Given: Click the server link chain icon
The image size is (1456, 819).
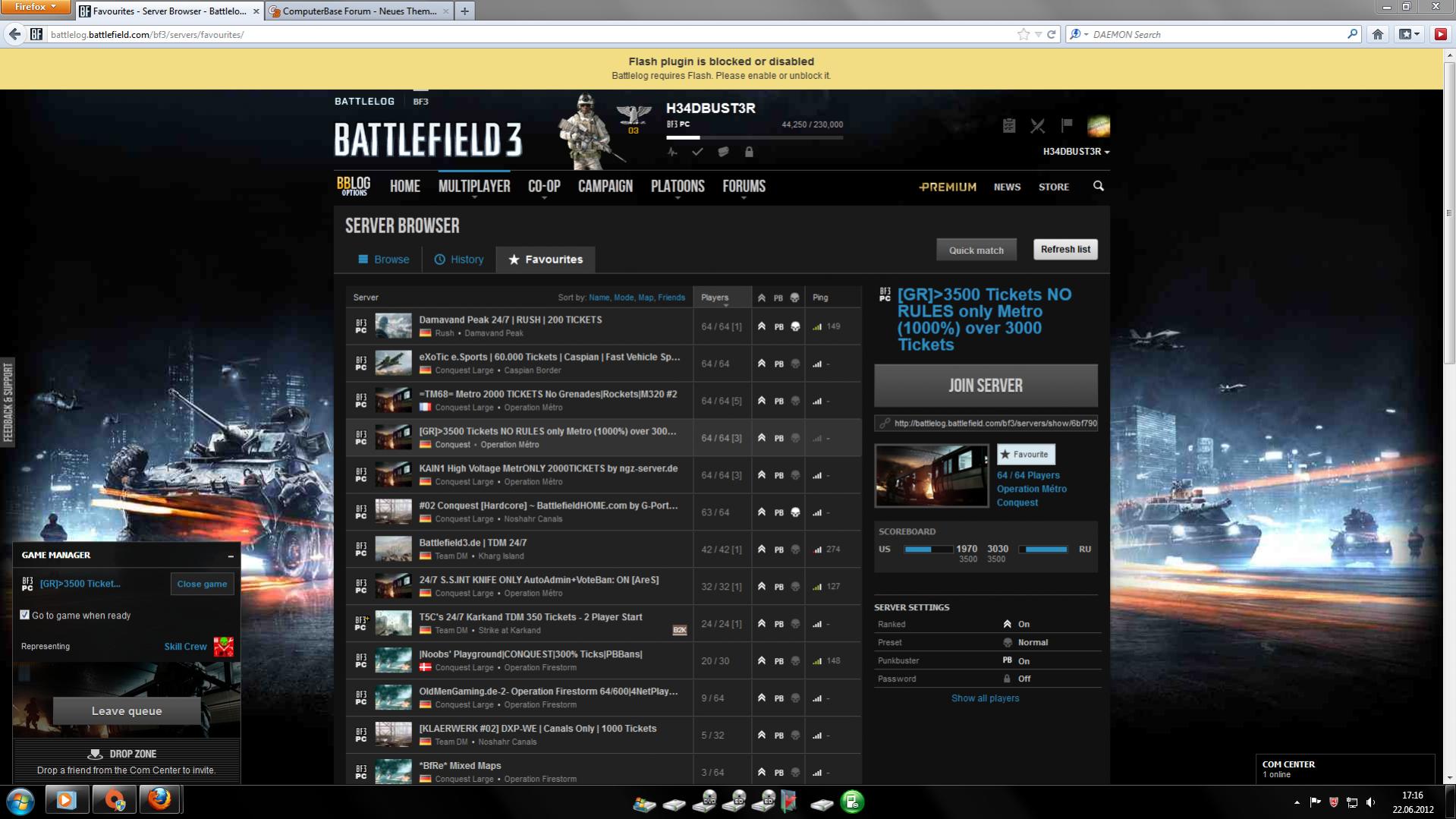Looking at the screenshot, I should (884, 424).
